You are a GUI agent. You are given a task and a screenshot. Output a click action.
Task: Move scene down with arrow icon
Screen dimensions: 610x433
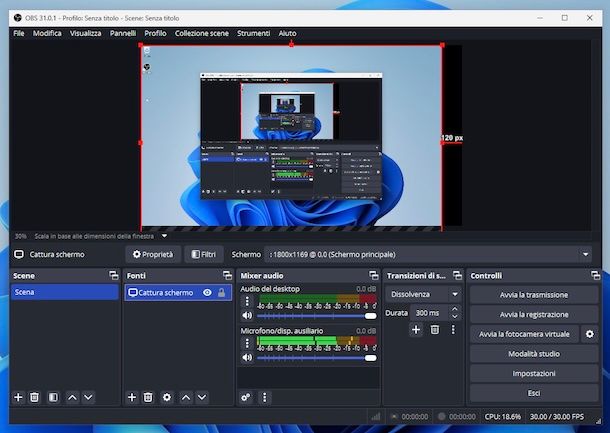click(88, 397)
